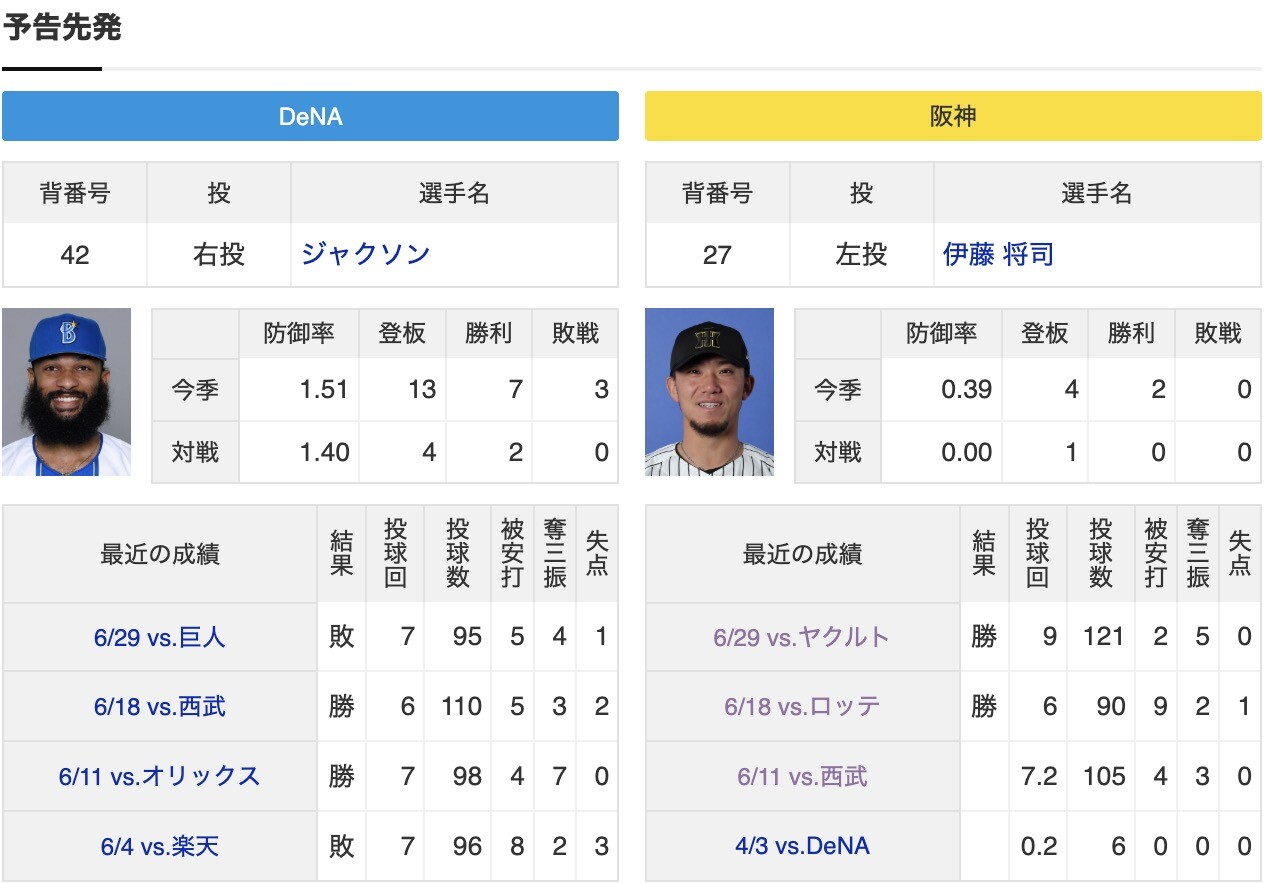Open ジャクソン player profile link

pyautogui.click(x=365, y=254)
